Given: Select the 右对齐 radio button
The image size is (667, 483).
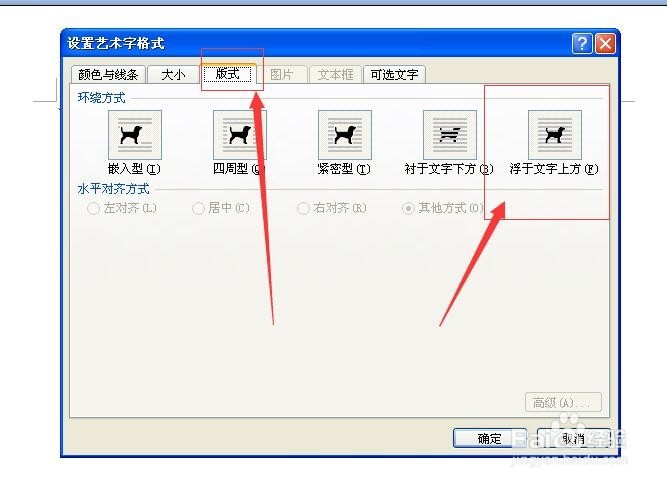Looking at the screenshot, I should [303, 209].
